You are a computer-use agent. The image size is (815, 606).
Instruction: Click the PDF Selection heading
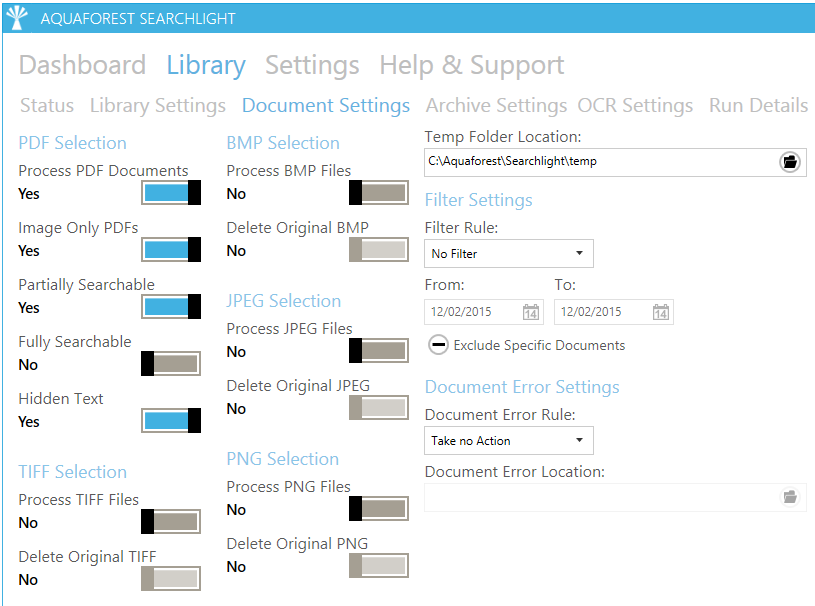coord(72,143)
